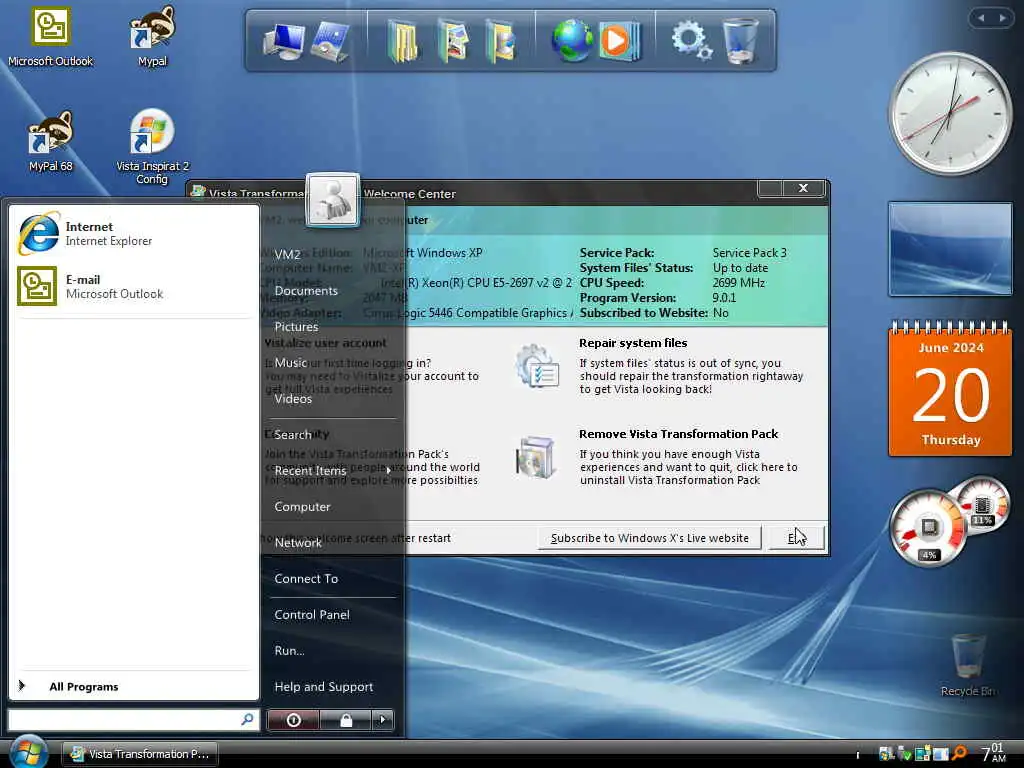This screenshot has height=768, width=1024.
Task: Click the user account picture in Start menu
Action: pyautogui.click(x=333, y=199)
